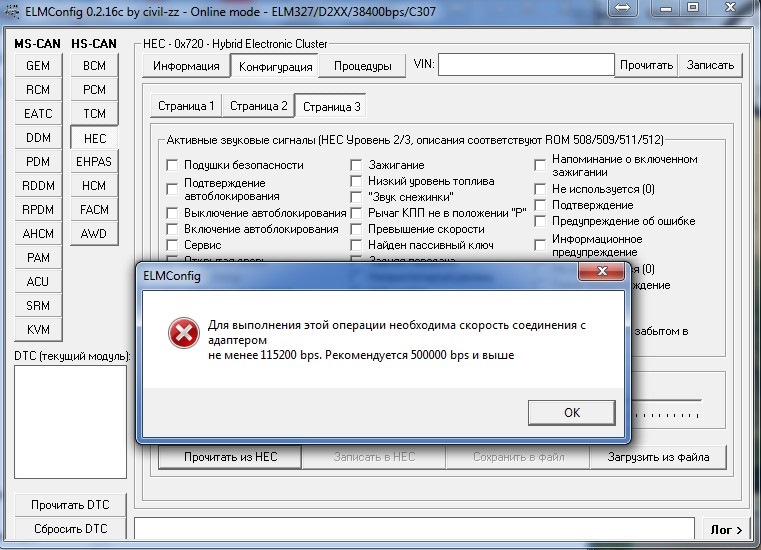Choose the FACM module
This screenshot has height=550, width=761.
(94, 210)
